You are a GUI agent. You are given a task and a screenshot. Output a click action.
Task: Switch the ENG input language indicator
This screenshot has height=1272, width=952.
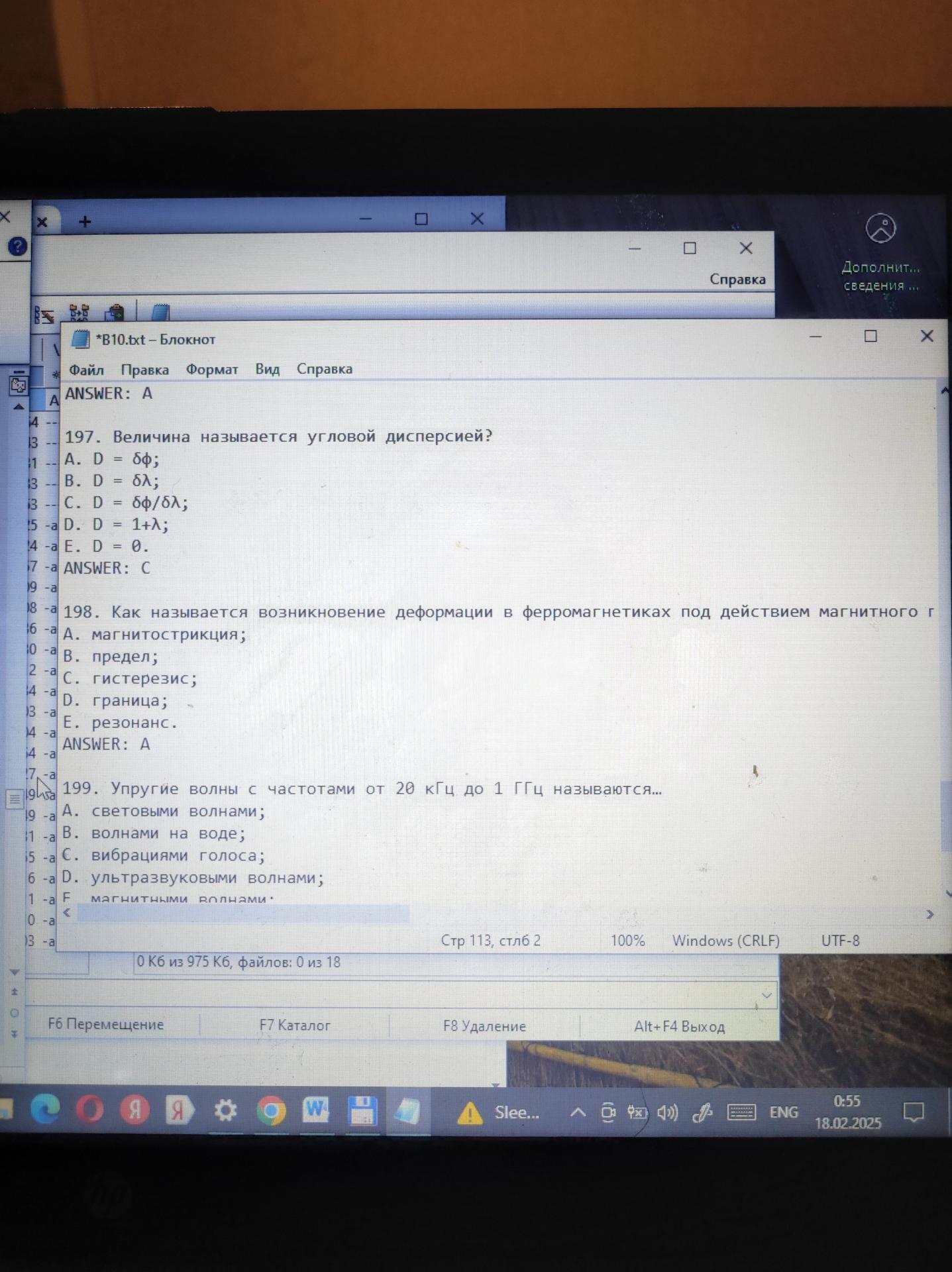784,1112
